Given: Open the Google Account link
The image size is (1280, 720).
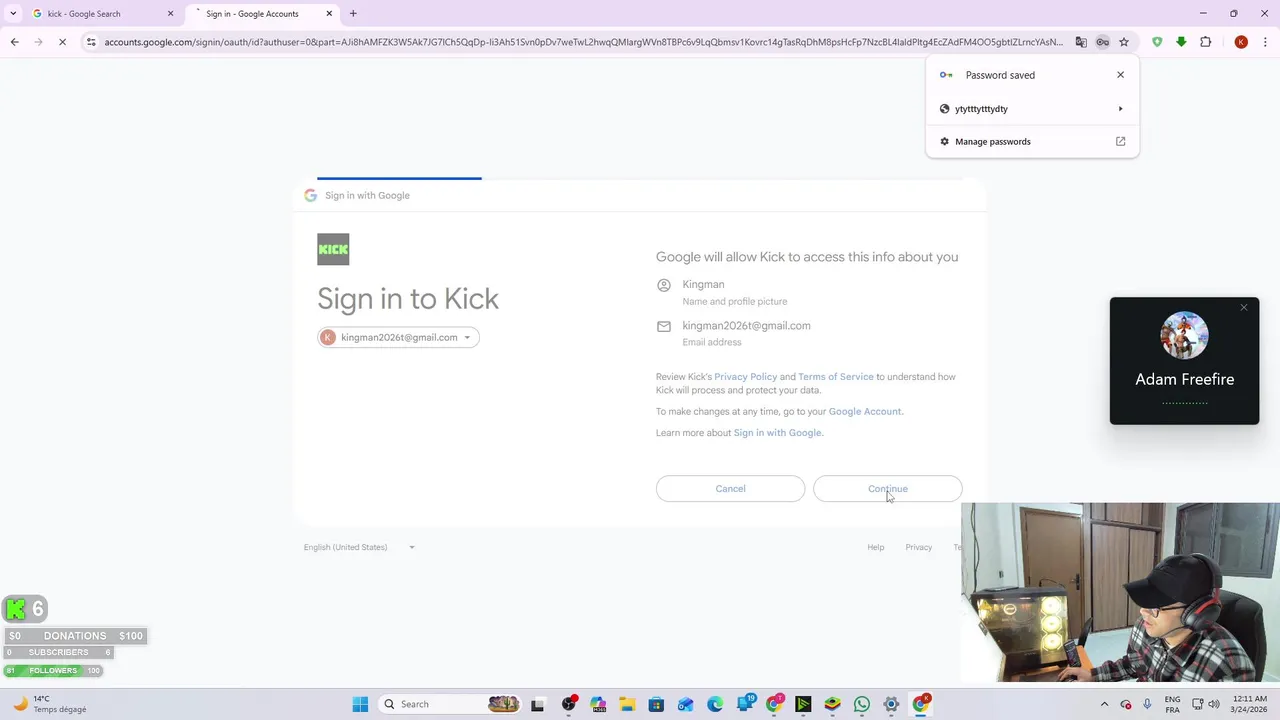Looking at the screenshot, I should [864, 411].
